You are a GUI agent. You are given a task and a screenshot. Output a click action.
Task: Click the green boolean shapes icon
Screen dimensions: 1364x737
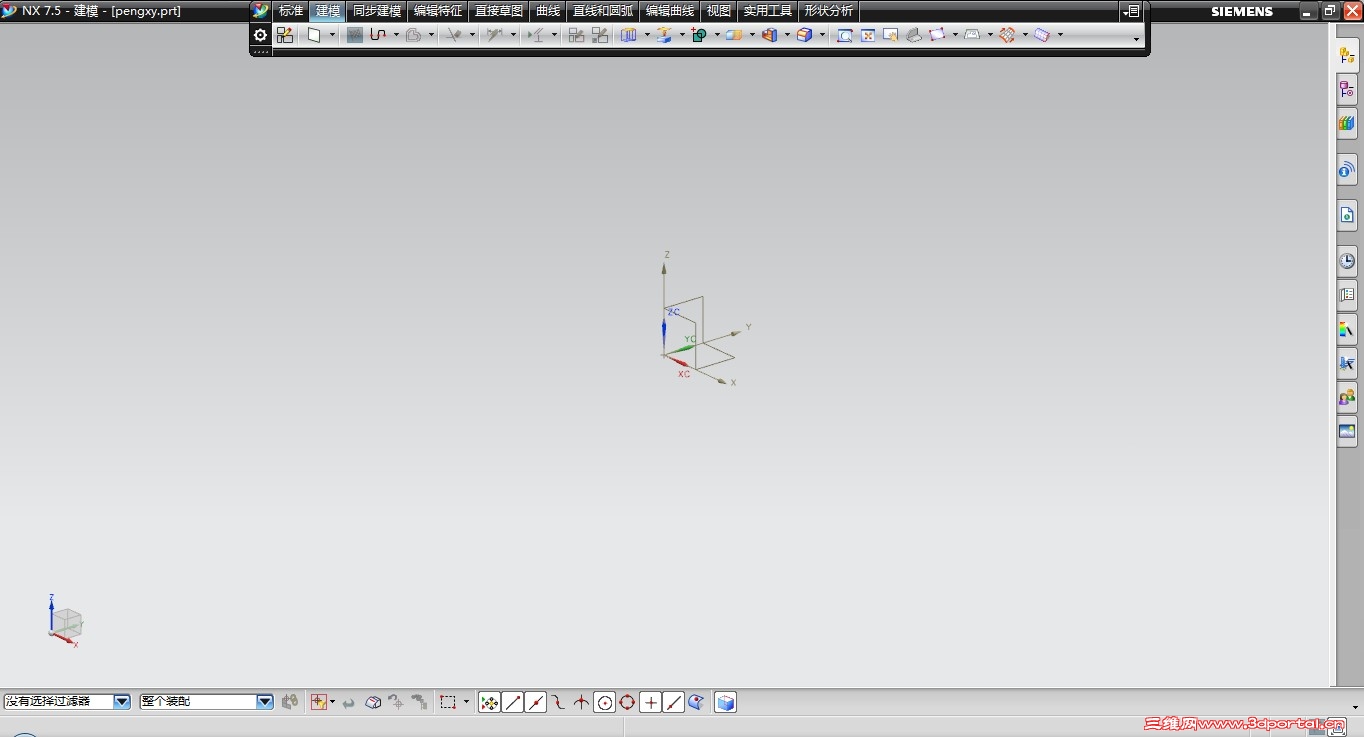click(699, 35)
